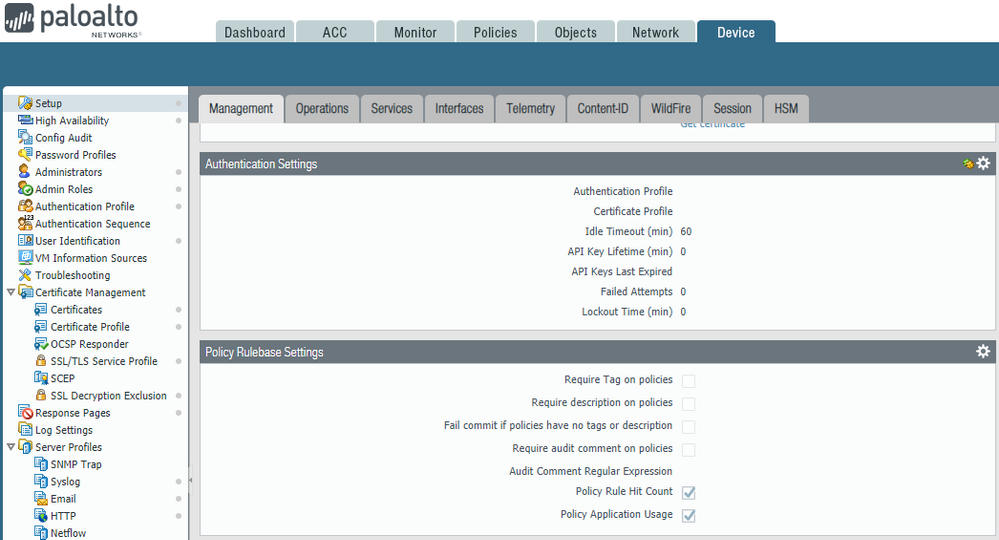
Task: Click the Config Audit icon
Action: pyautogui.click(x=25, y=138)
